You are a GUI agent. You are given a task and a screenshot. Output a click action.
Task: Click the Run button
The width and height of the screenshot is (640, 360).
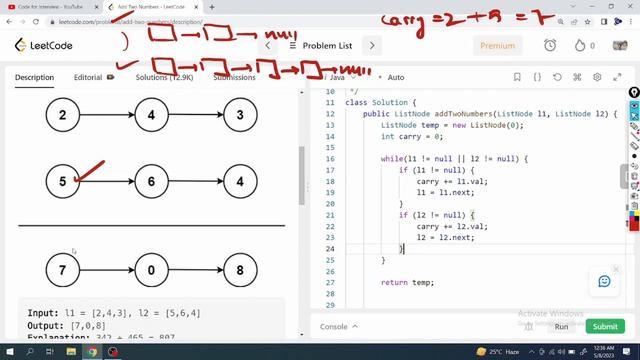[x=561, y=327]
